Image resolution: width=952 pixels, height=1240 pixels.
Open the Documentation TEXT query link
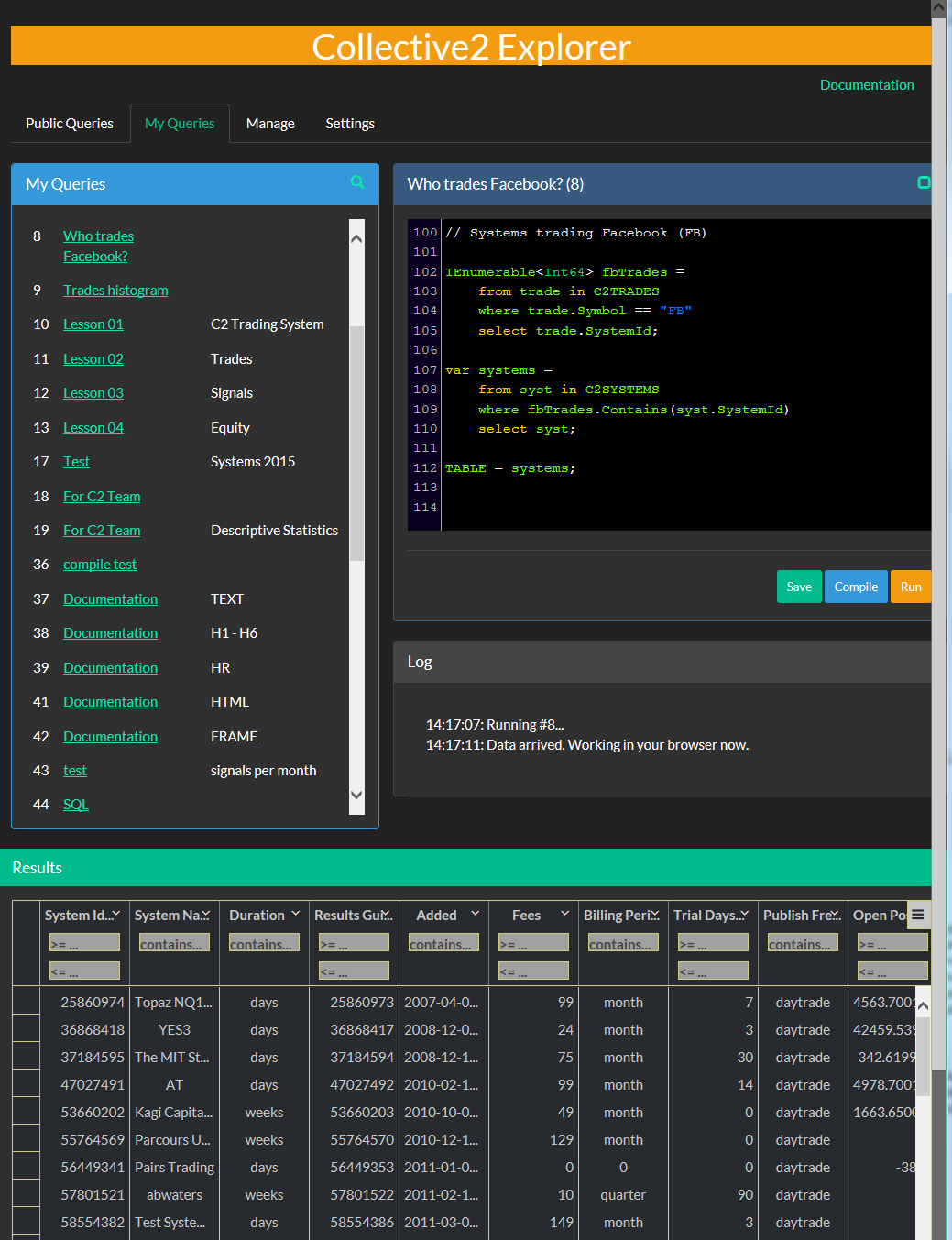(110, 599)
